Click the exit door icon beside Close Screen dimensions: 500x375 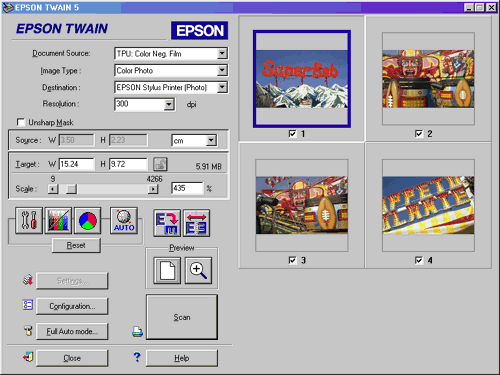tap(28, 357)
